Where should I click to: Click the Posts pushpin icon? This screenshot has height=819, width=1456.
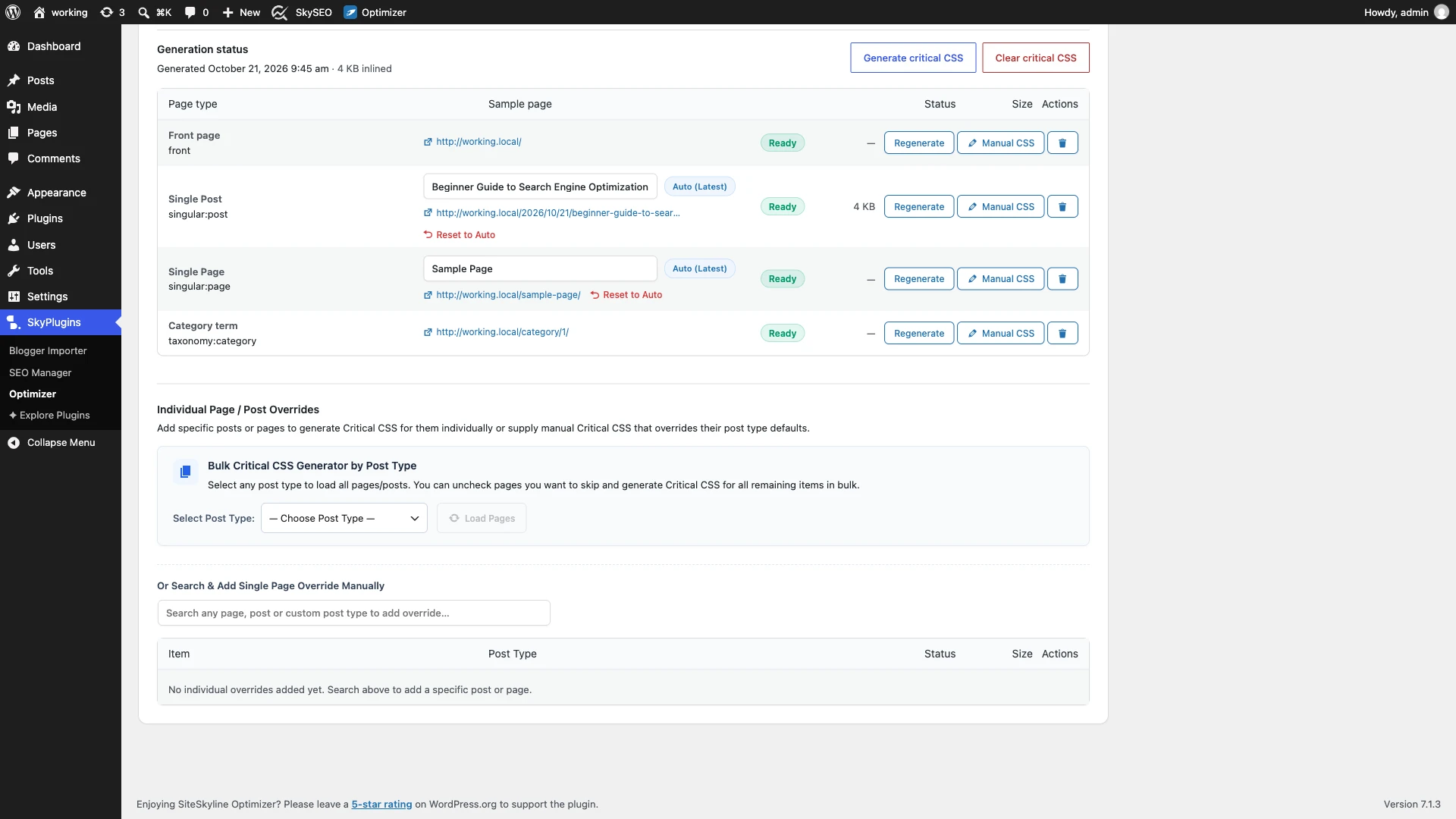[x=14, y=80]
